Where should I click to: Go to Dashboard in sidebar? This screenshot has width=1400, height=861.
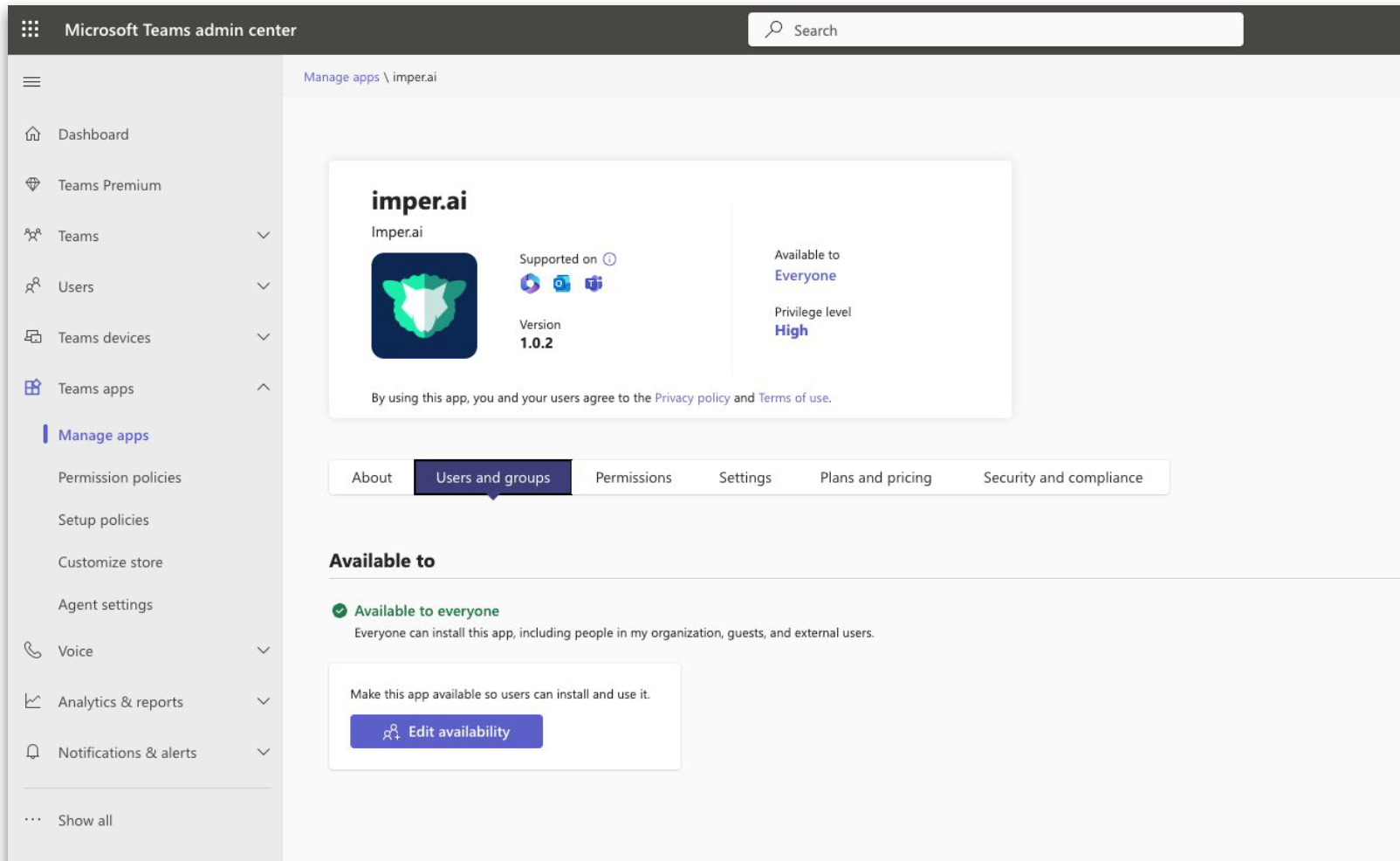[93, 134]
